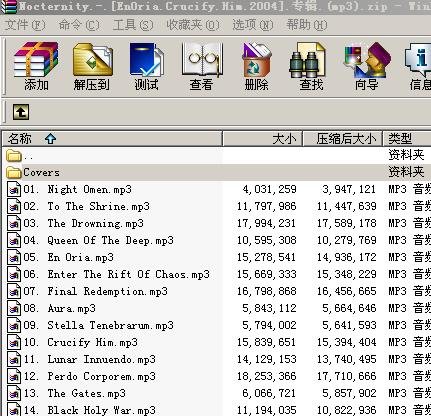Click packed size value 5,857,902
The width and height of the screenshot is (431, 416).
pos(349,393)
